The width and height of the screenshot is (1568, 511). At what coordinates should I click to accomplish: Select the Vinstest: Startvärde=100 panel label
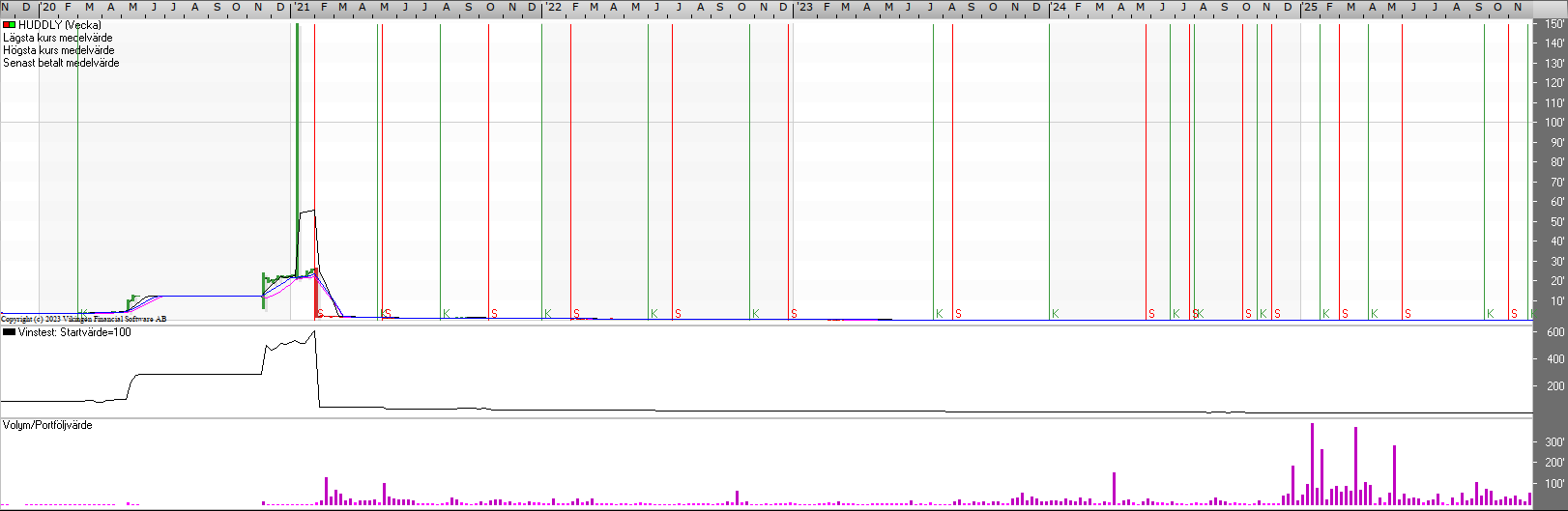(74, 332)
